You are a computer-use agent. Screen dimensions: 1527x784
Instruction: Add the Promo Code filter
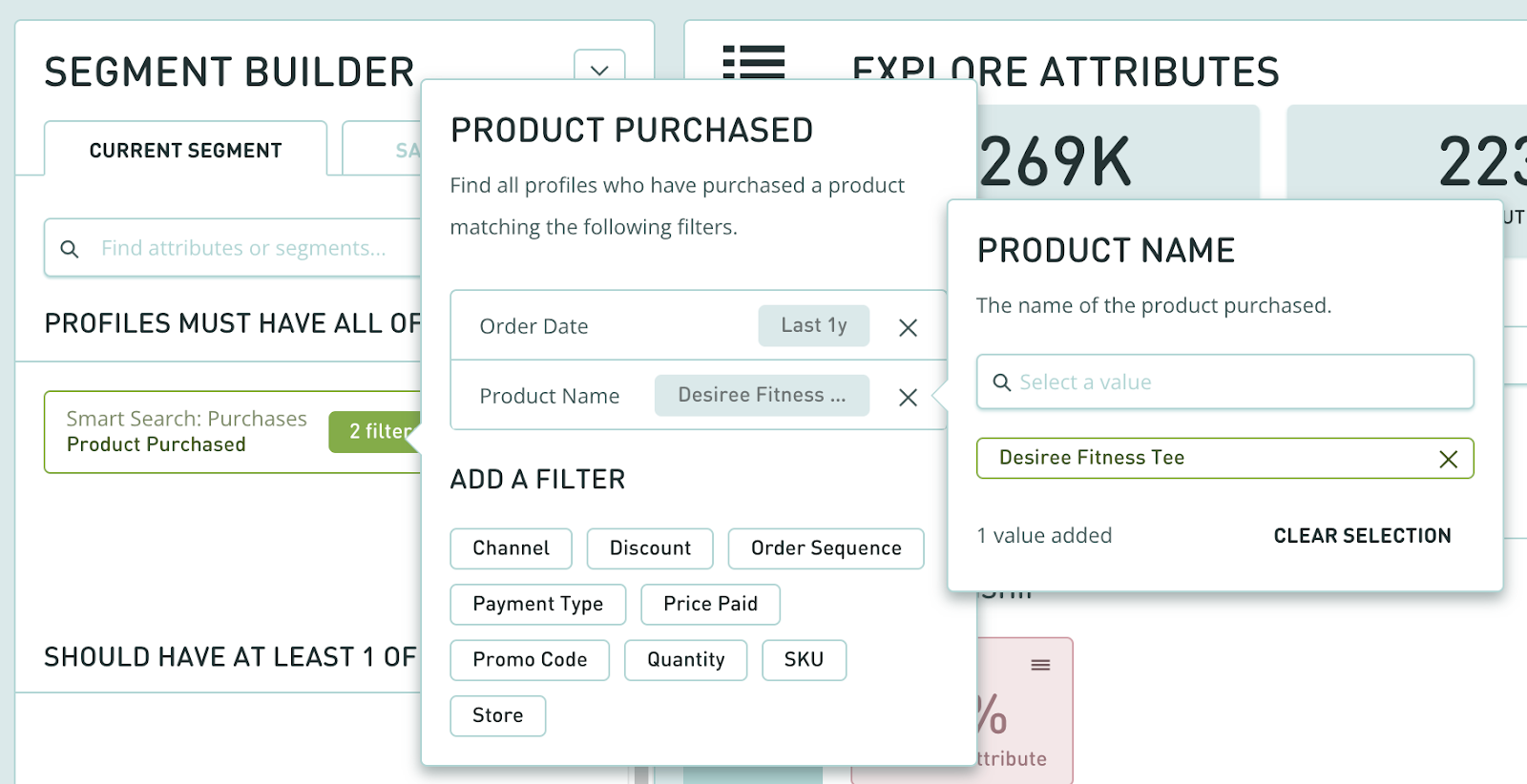point(530,660)
